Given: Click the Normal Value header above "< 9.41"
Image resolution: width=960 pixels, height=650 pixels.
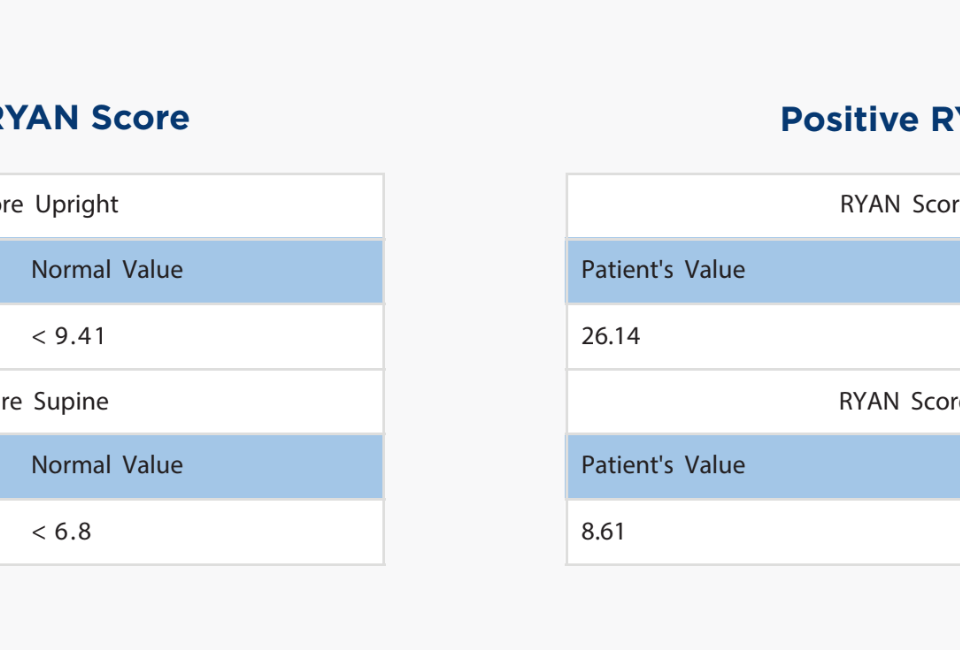Looking at the screenshot, I should [x=107, y=270].
